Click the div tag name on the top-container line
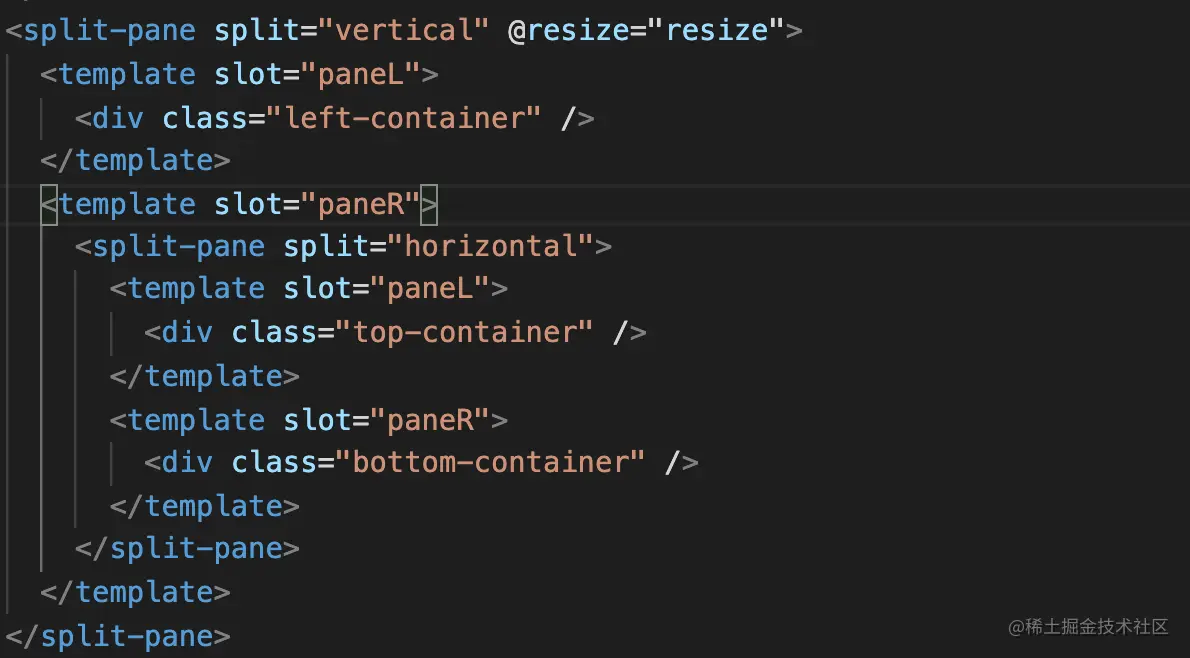Screen dimensions: 1190x658 (x=187, y=332)
